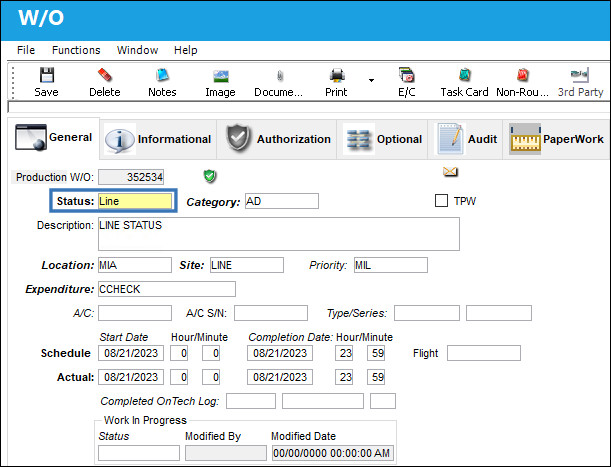Viewport: 611px width, 467px height.
Task: Switch to the PaperWork tab
Action: coord(556,139)
